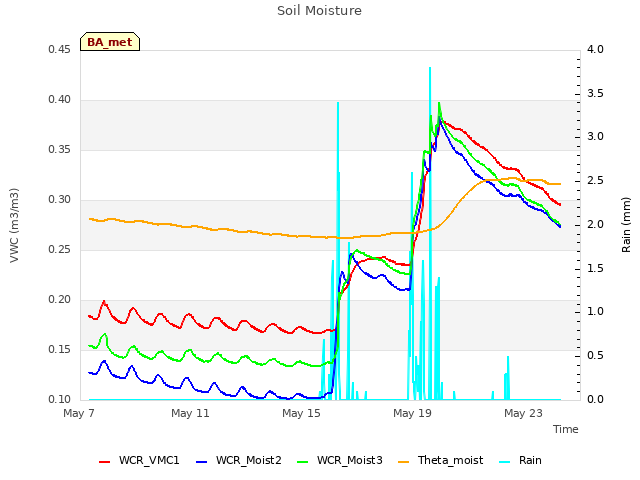Toggle WCR_Moist2 series in the legend
This screenshot has width=640, height=480.
click(239, 460)
